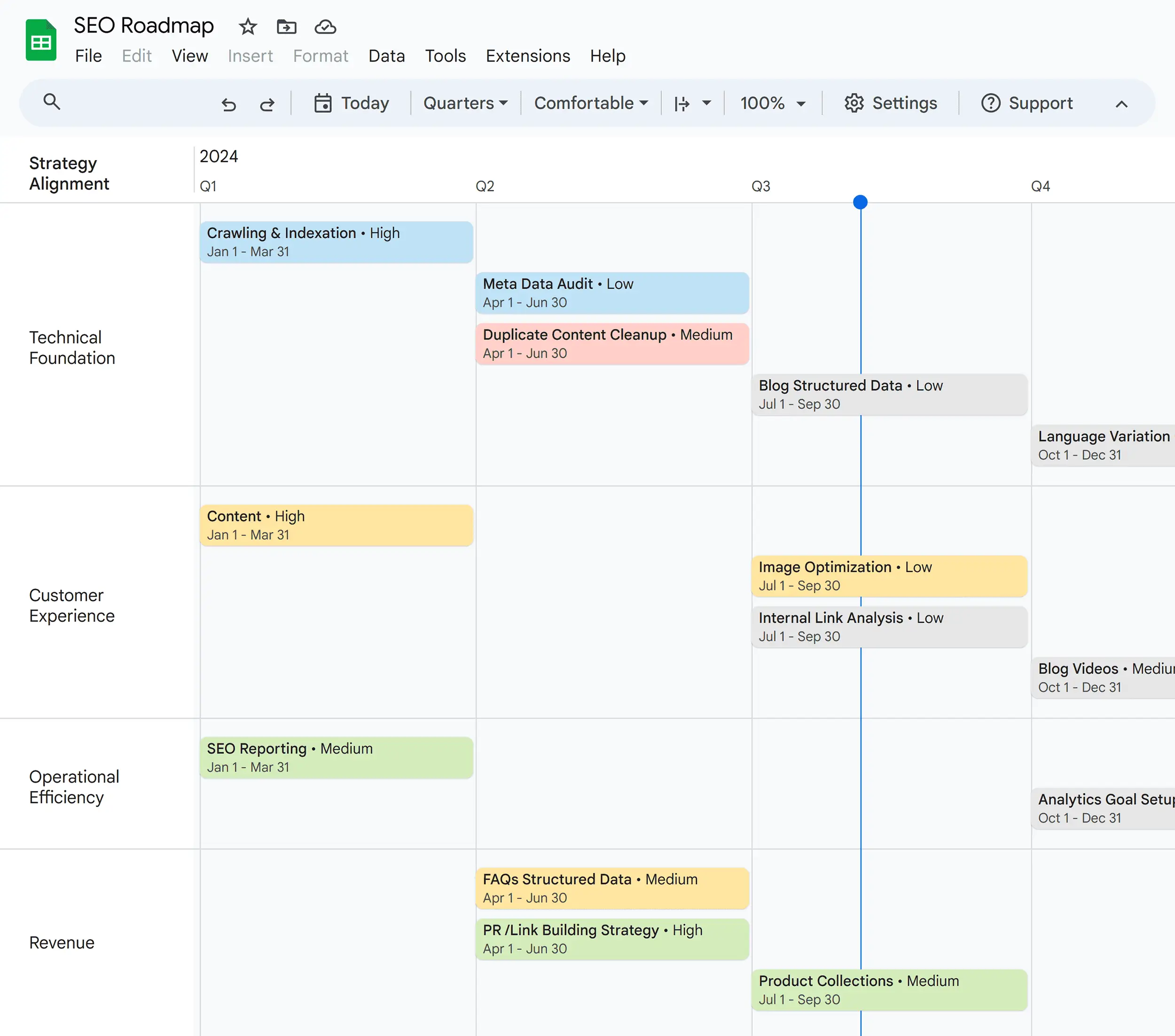
Task: Select the Duplicate Content Cleanup card
Action: (x=611, y=343)
